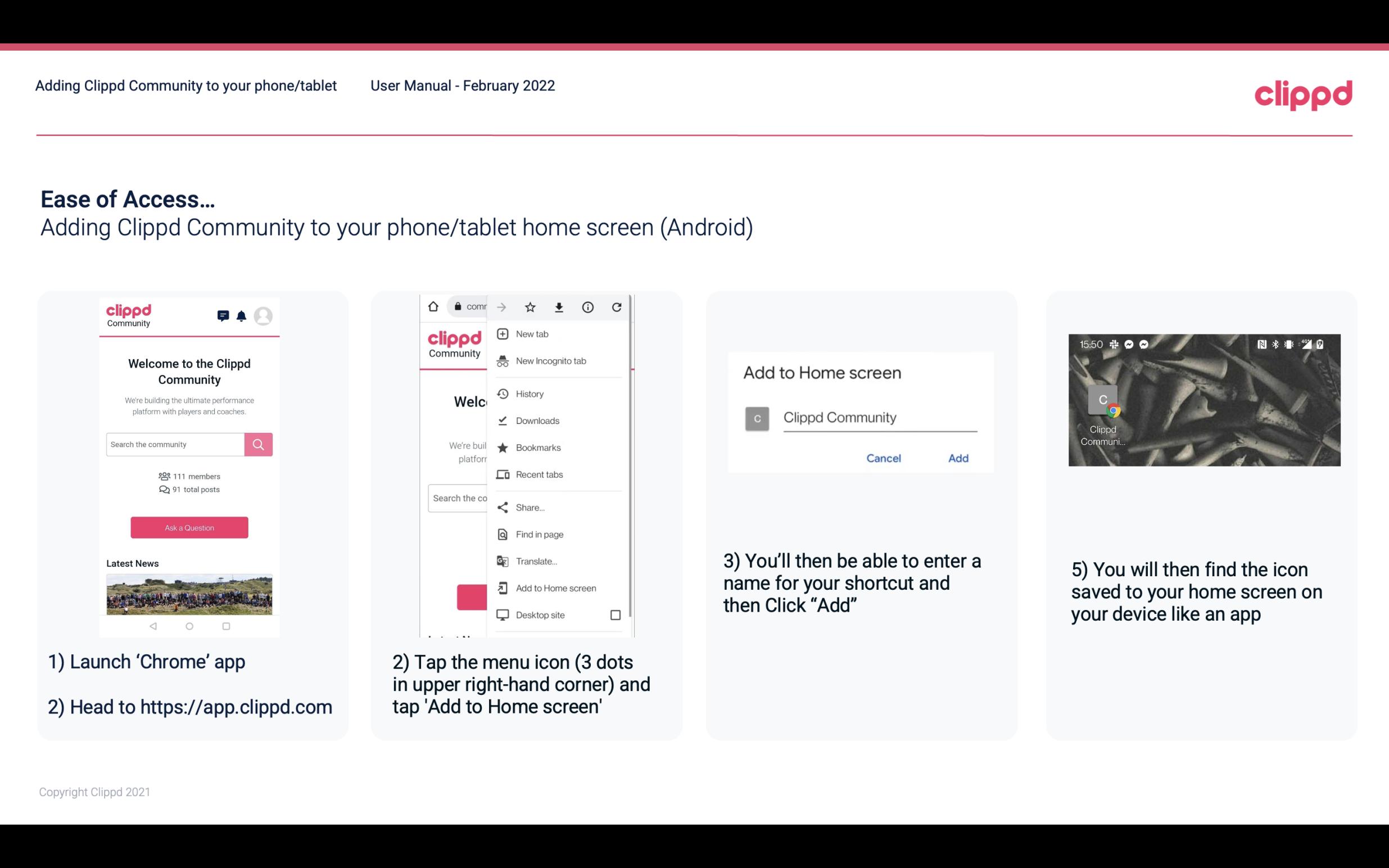
Task: Click the History menu entry
Action: pos(529,393)
